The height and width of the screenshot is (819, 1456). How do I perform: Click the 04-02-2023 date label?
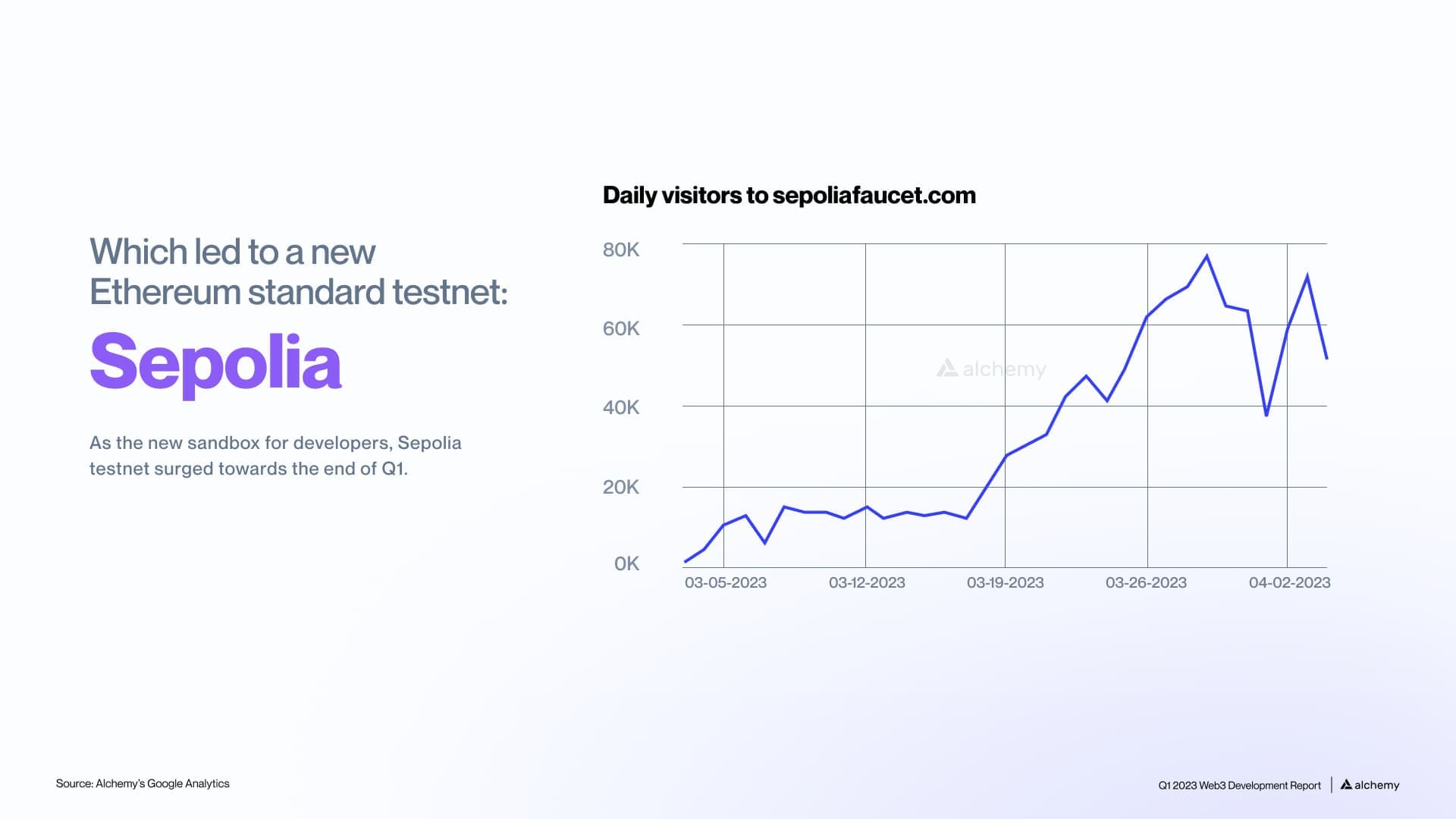[1289, 582]
